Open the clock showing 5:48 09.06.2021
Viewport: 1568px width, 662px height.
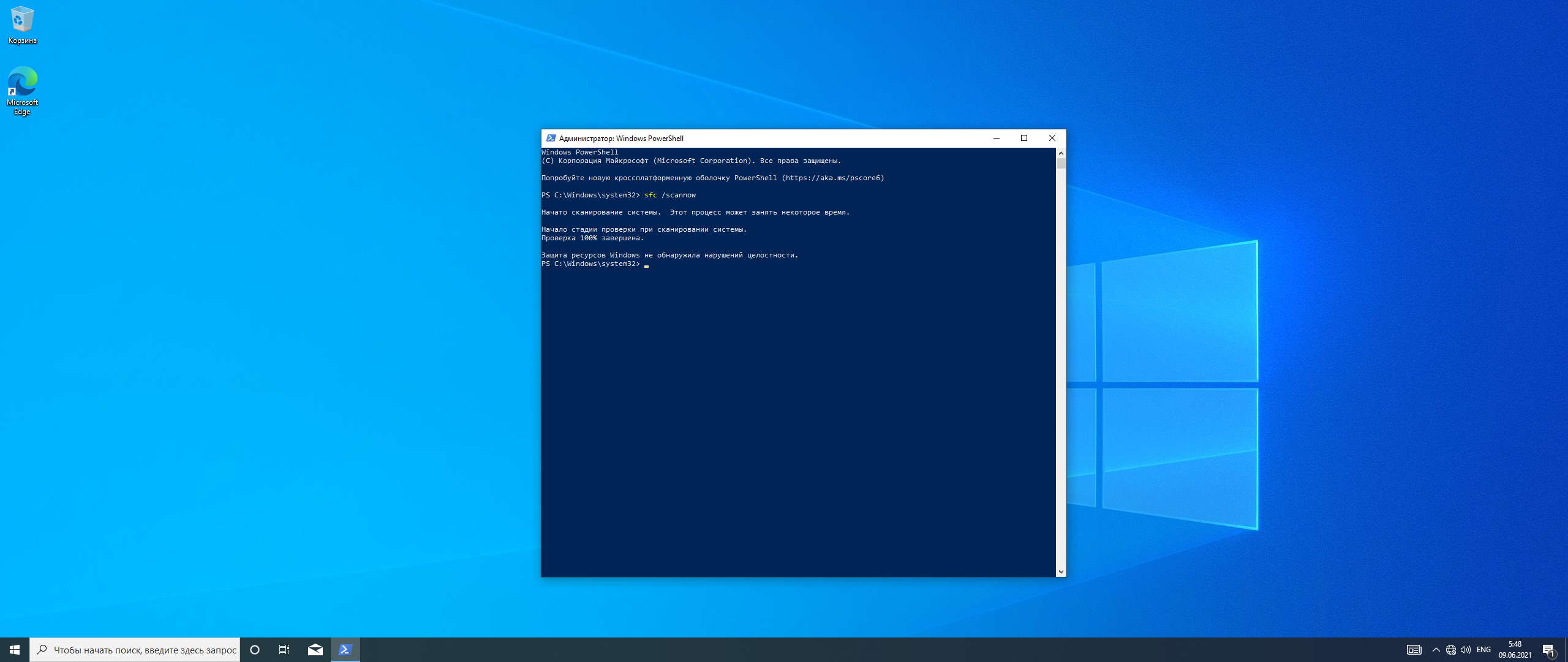click(x=1515, y=650)
